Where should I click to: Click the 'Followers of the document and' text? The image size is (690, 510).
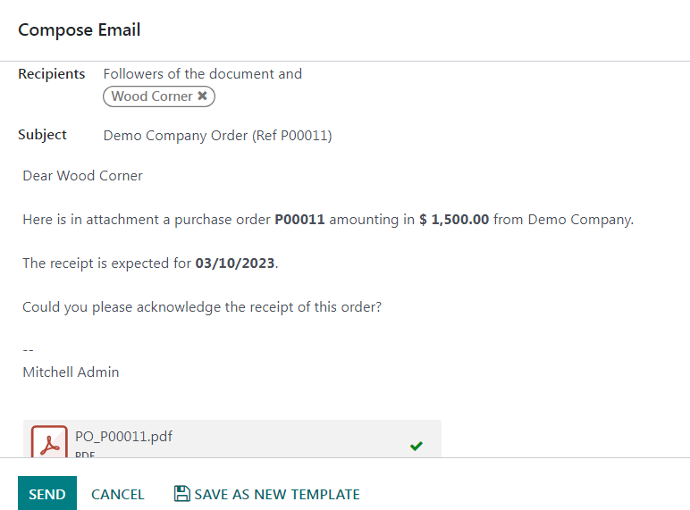coord(202,74)
